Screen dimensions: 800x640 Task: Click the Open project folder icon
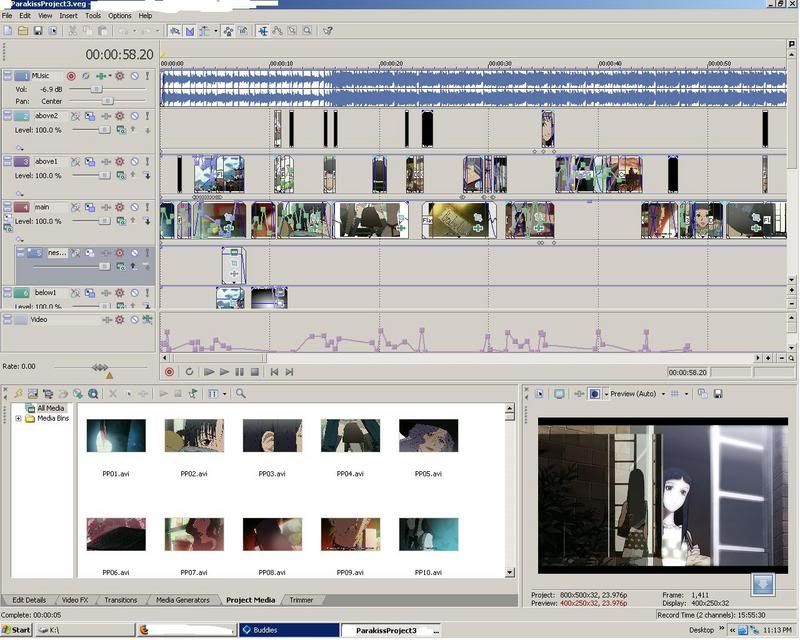pyautogui.click(x=23, y=31)
